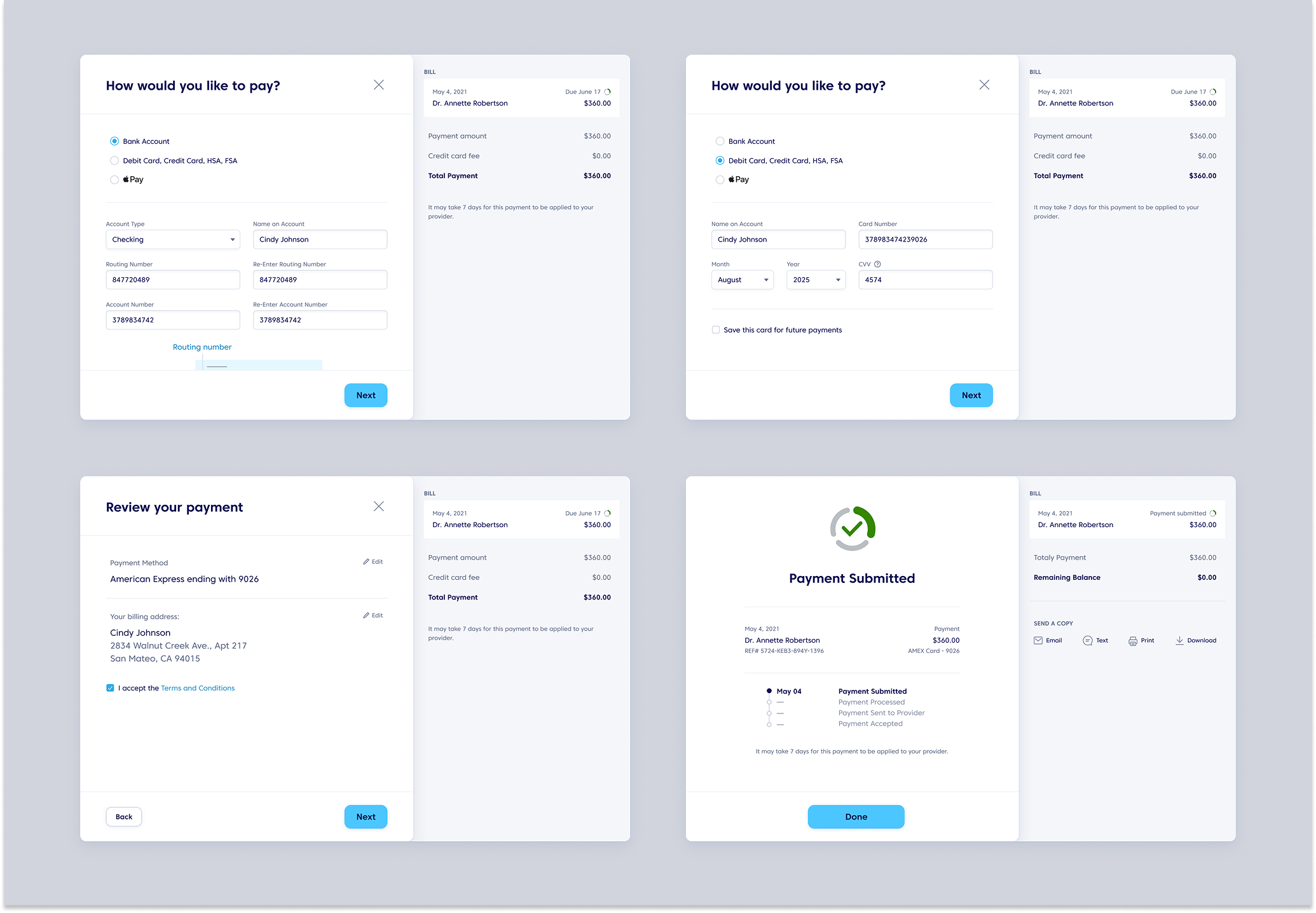
Task: Click the Print receipt icon
Action: (x=1133, y=640)
